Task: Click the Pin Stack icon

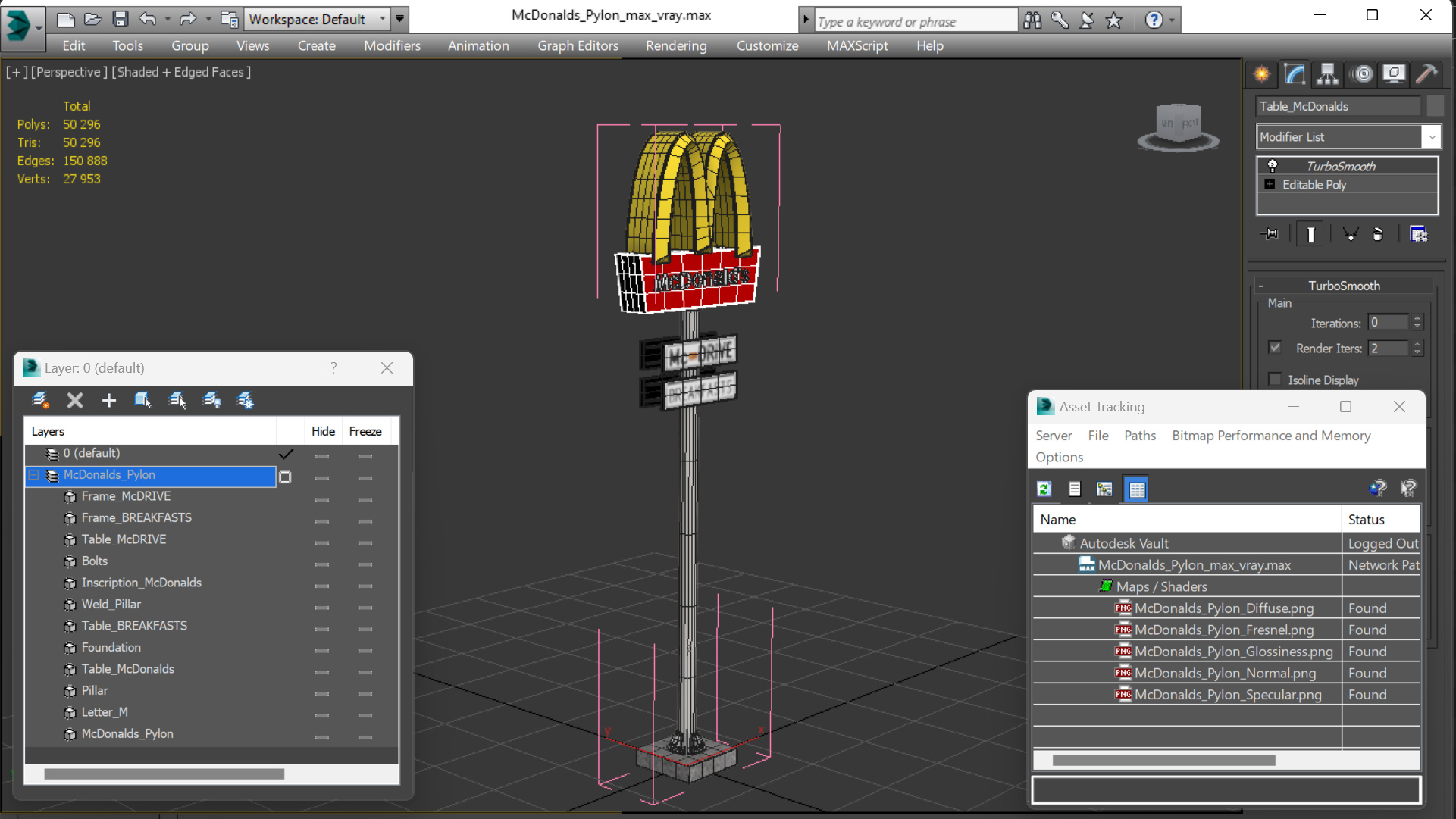Action: 1270,234
